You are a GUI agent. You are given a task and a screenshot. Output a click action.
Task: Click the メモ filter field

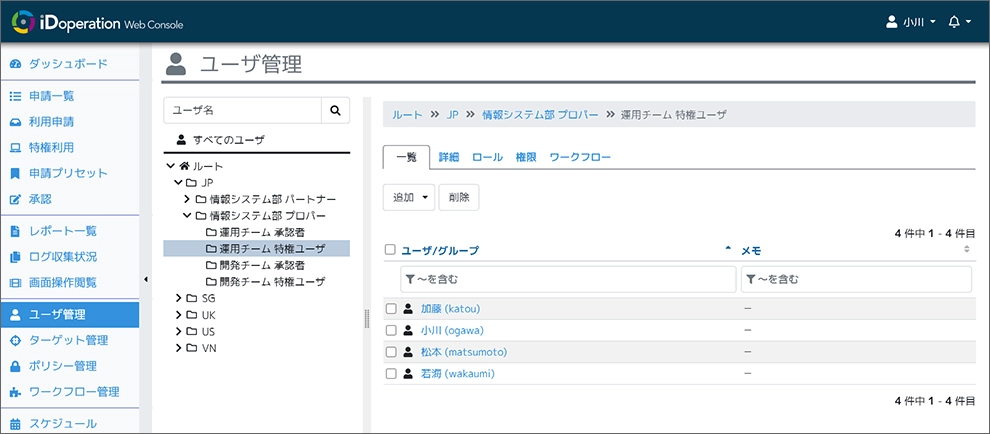856,279
